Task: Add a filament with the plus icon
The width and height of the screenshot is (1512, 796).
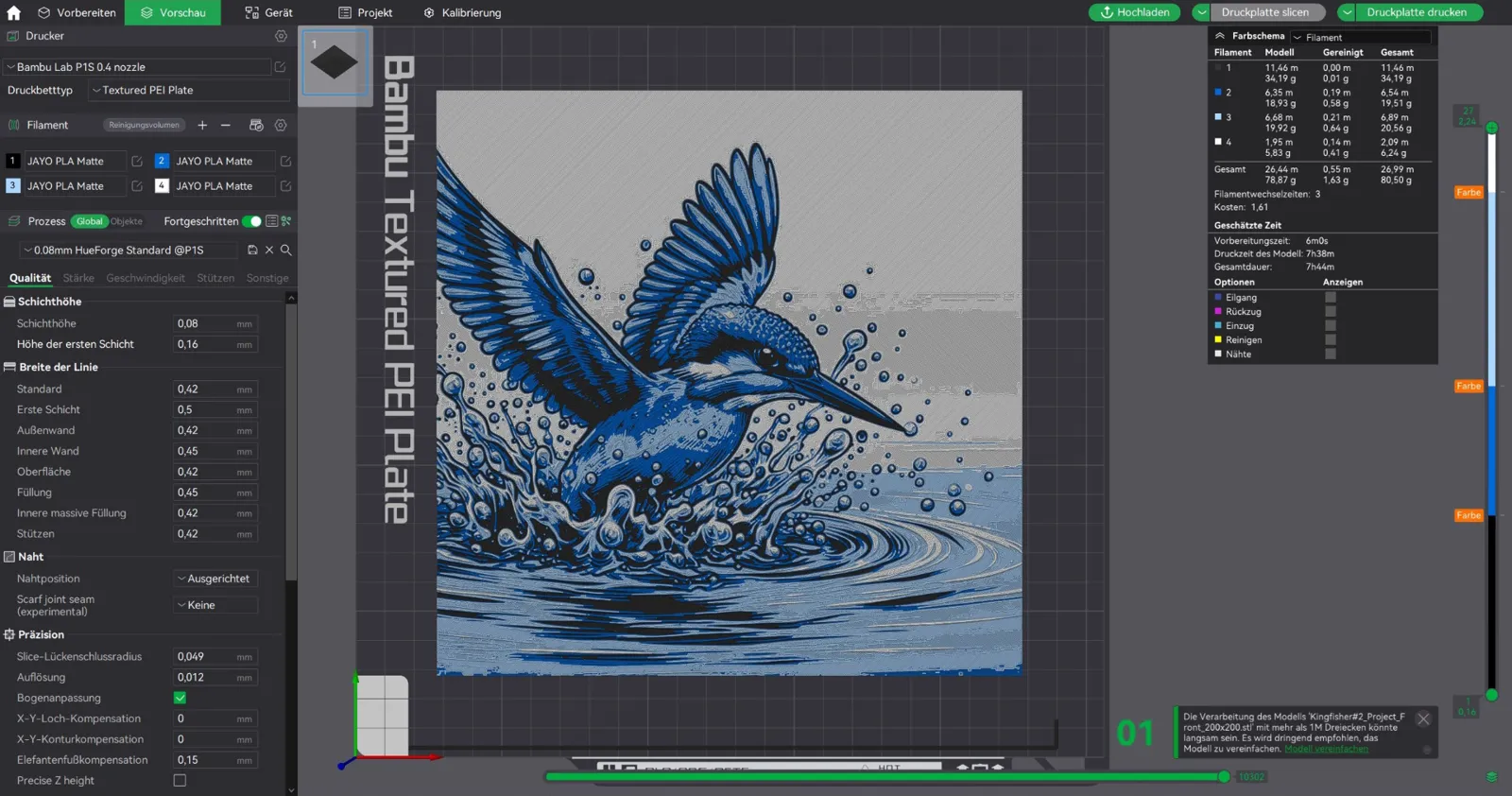Action: 202,125
